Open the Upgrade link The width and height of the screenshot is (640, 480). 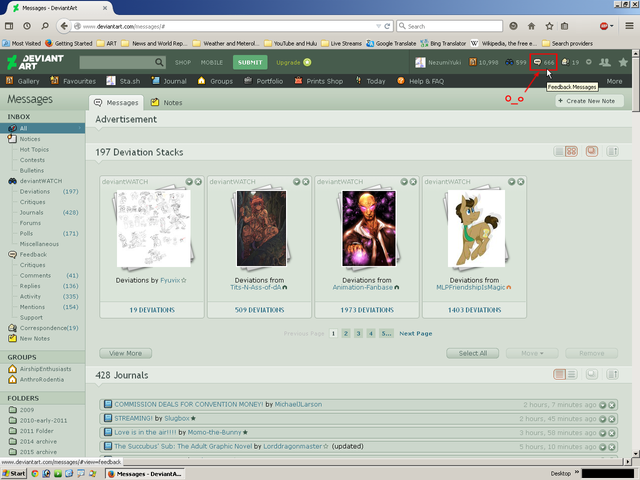[293, 62]
